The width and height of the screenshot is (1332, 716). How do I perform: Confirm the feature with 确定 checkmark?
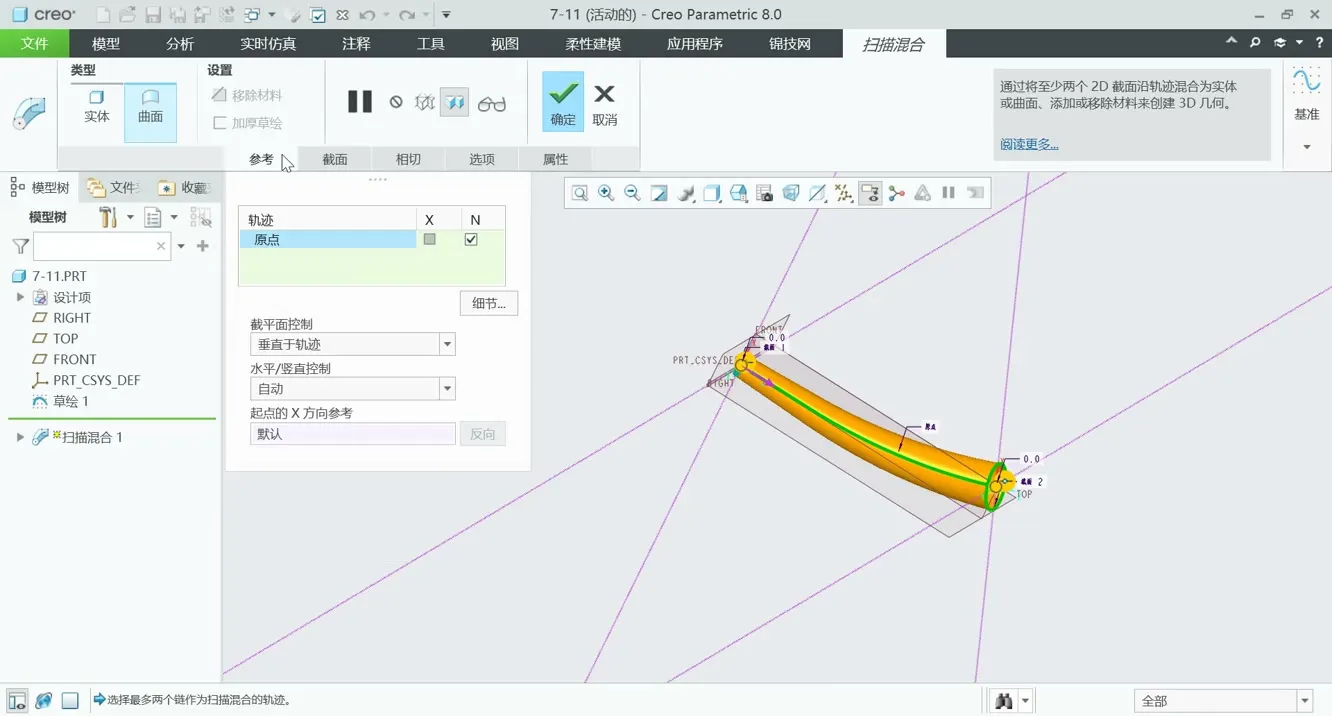click(x=563, y=102)
